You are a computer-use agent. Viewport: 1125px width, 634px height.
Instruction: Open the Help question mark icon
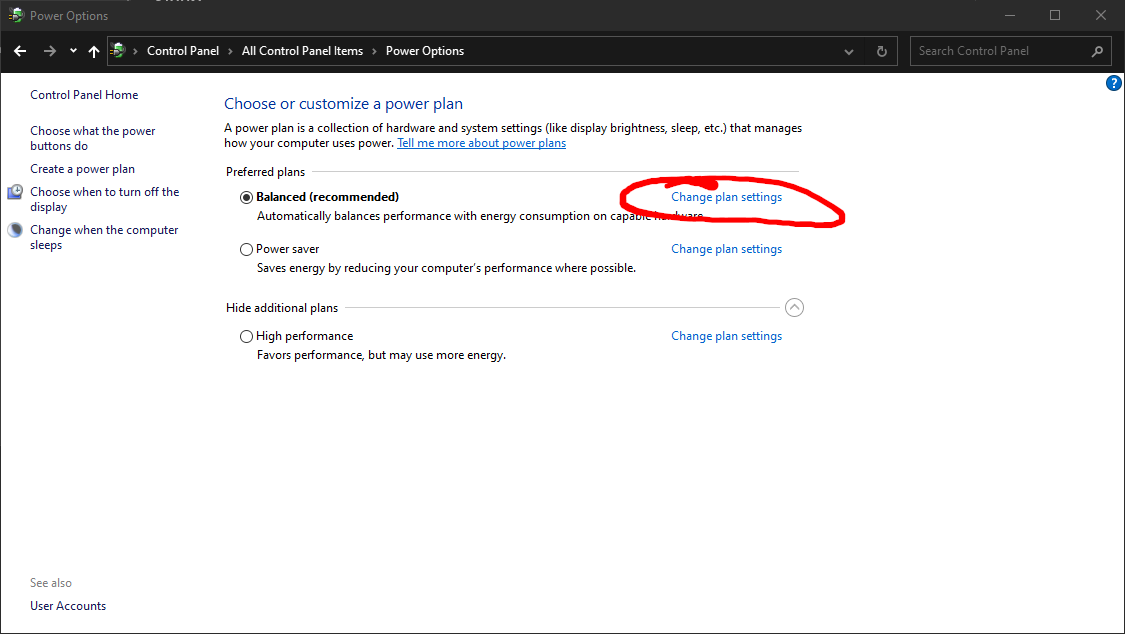click(1113, 84)
